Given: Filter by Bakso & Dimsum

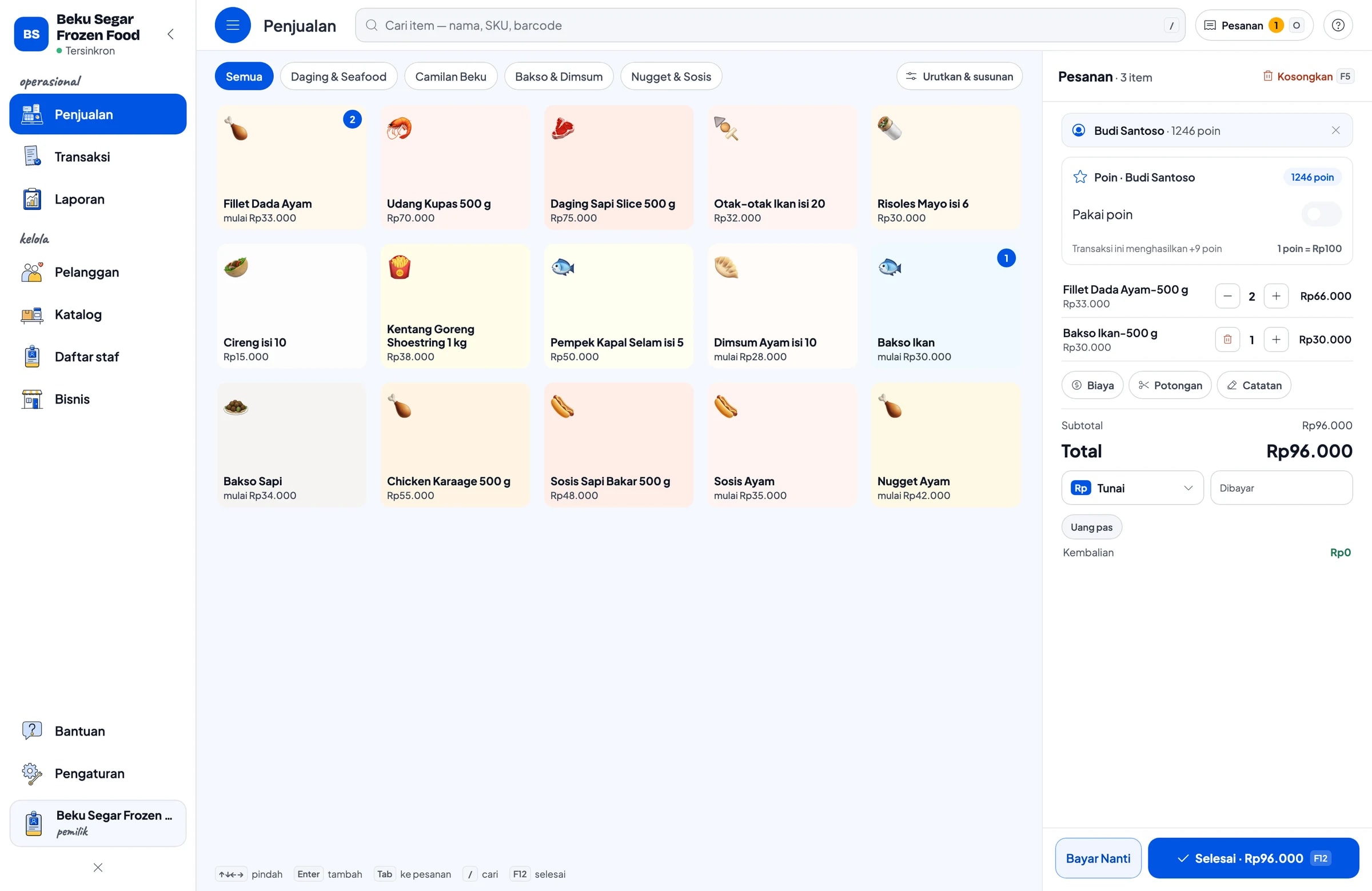Looking at the screenshot, I should click(559, 76).
